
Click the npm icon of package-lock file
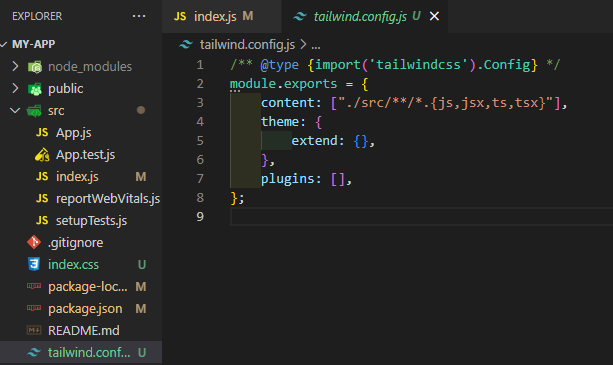pos(34,286)
